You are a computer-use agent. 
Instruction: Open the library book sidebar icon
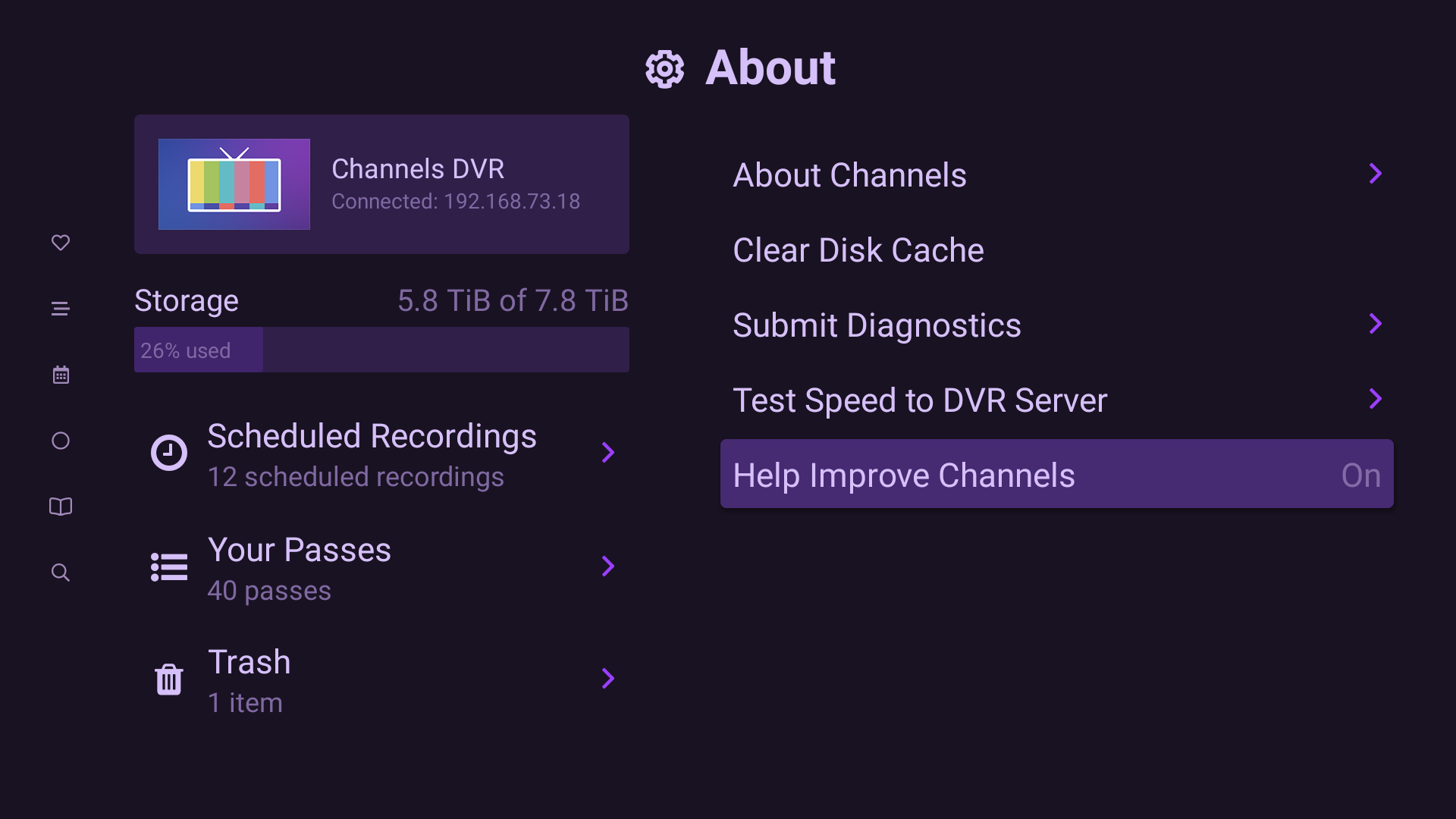(x=61, y=507)
